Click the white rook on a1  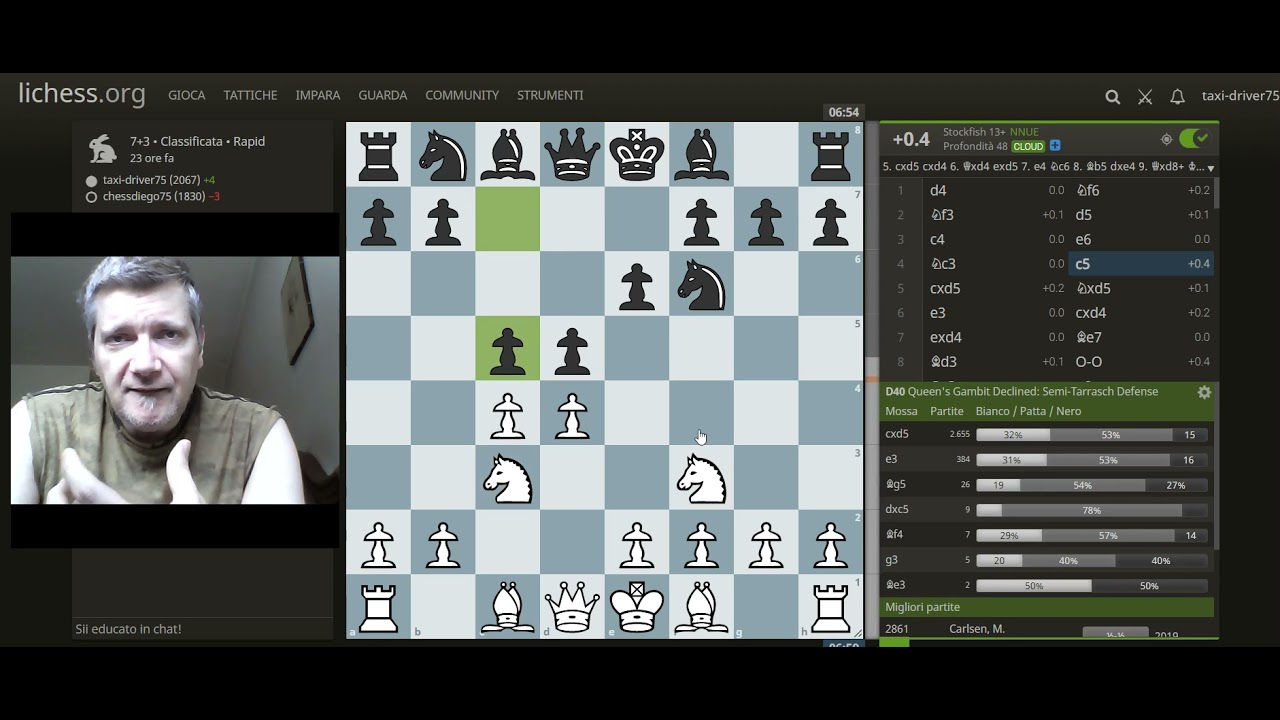(x=378, y=606)
